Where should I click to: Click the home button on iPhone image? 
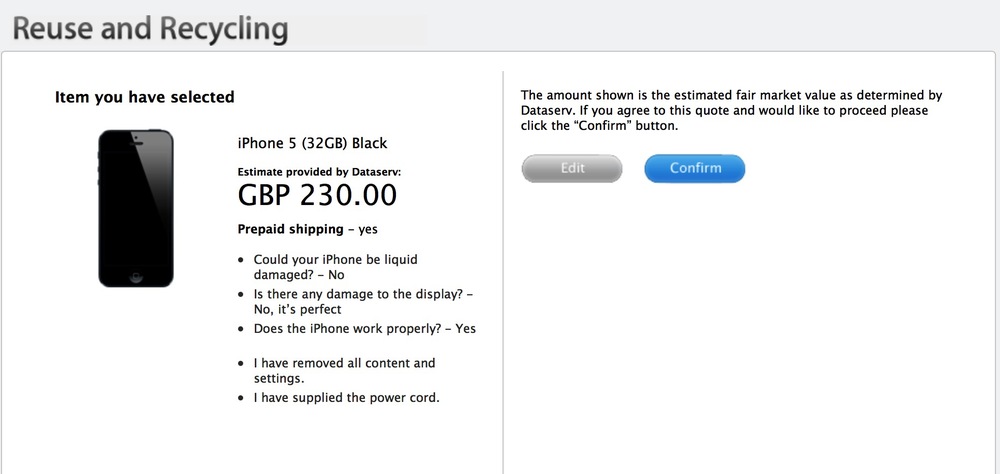[x=136, y=277]
